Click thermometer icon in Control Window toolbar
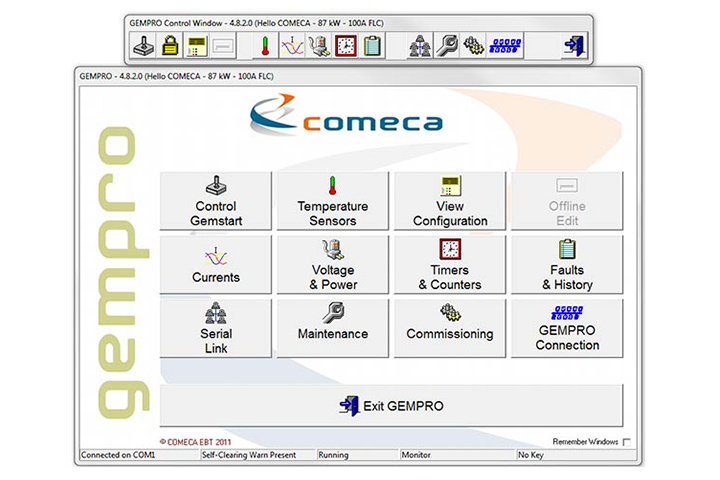 (265, 45)
